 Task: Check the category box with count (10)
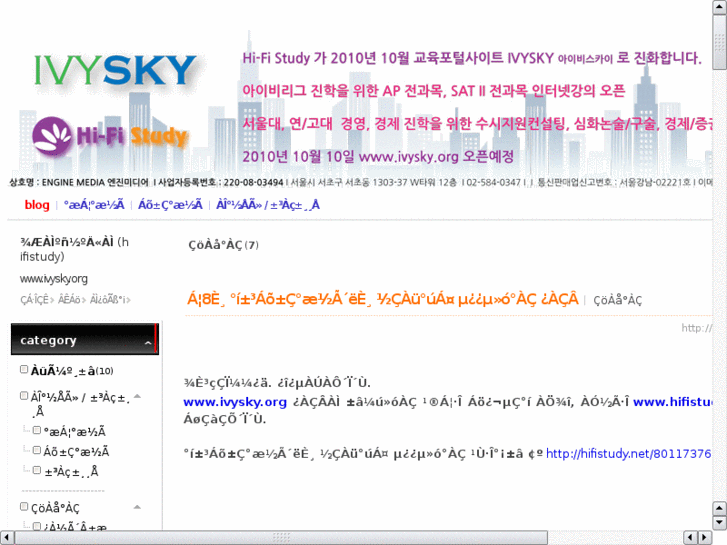point(24,369)
